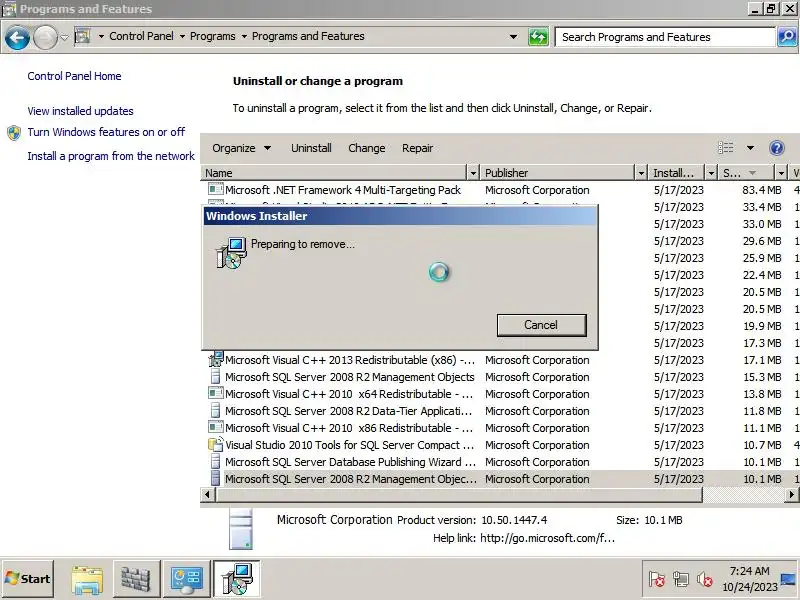The image size is (800, 600).
Task: Click icon of Visual C++ 2013 Redistributable (x86)
Action: 215,359
